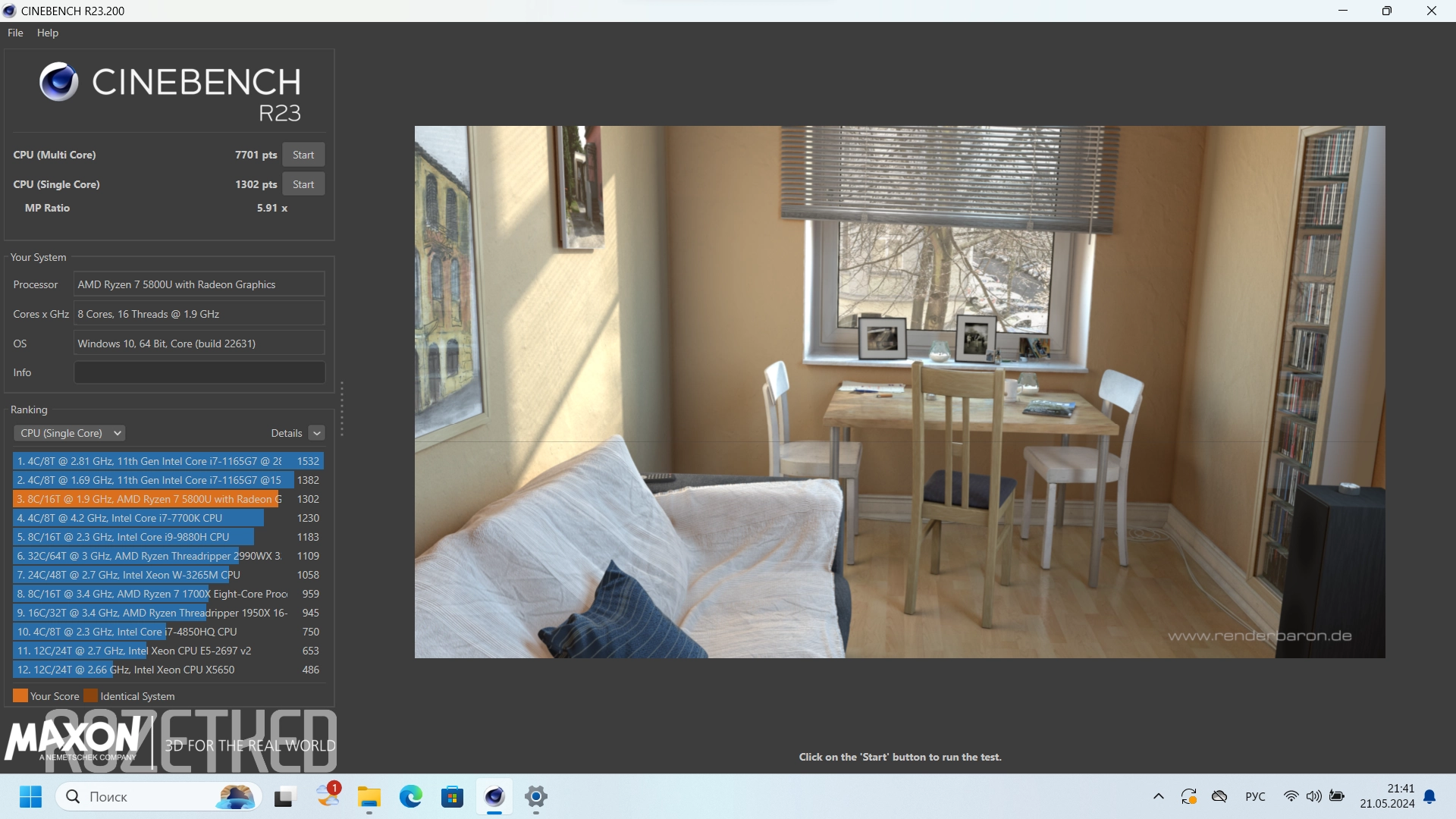Select ranking row 1 i7-1165G7 2.81 GHz
Viewport: 1456px width, 819px height.
click(168, 461)
